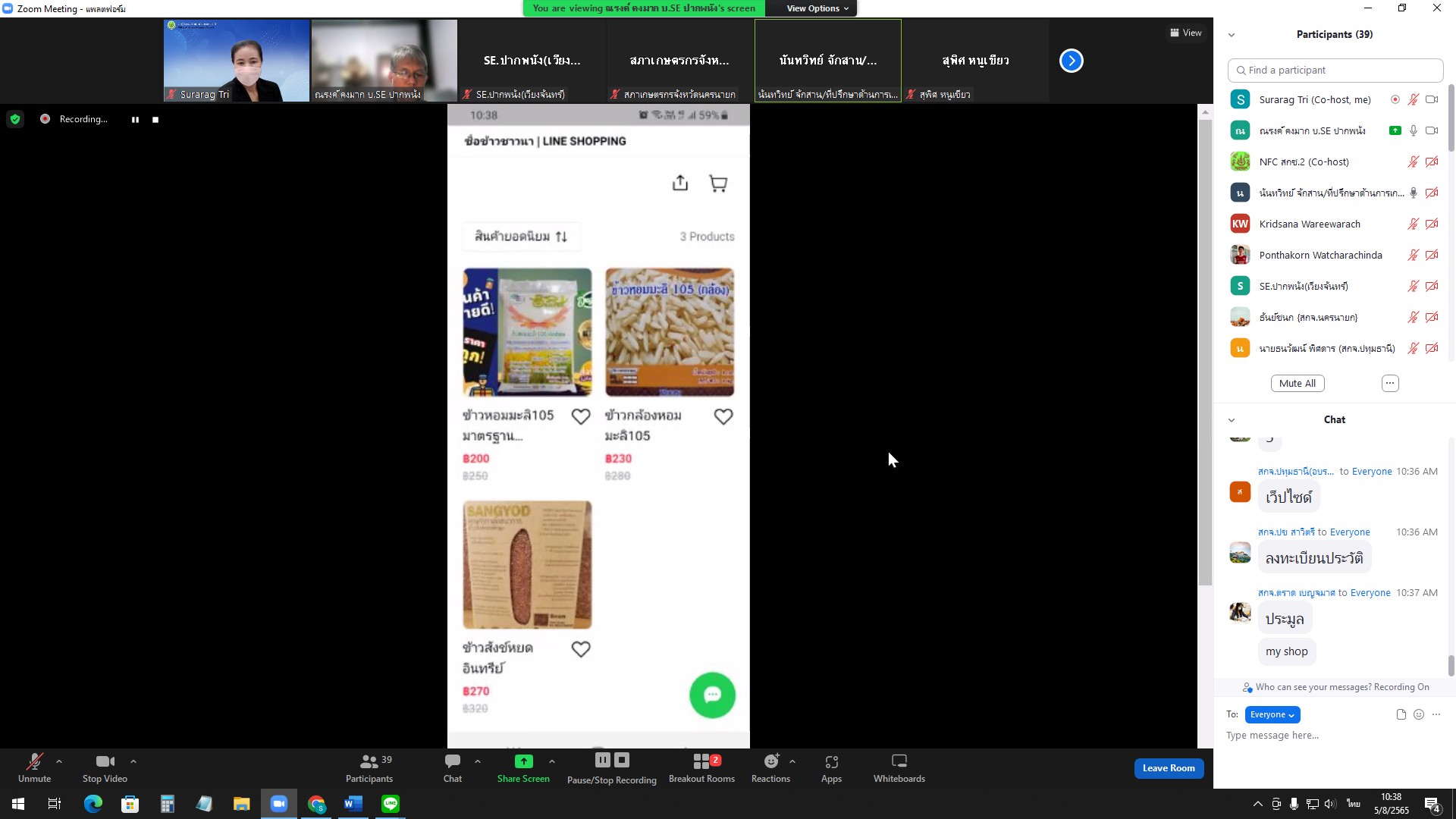Viewport: 1456px width, 819px height.
Task: Collapse the Participants panel chevron
Action: 1232,35
